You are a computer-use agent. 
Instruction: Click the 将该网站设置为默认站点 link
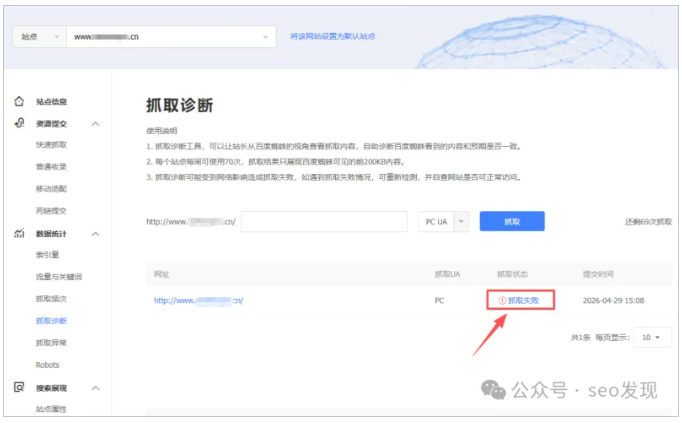click(x=333, y=37)
